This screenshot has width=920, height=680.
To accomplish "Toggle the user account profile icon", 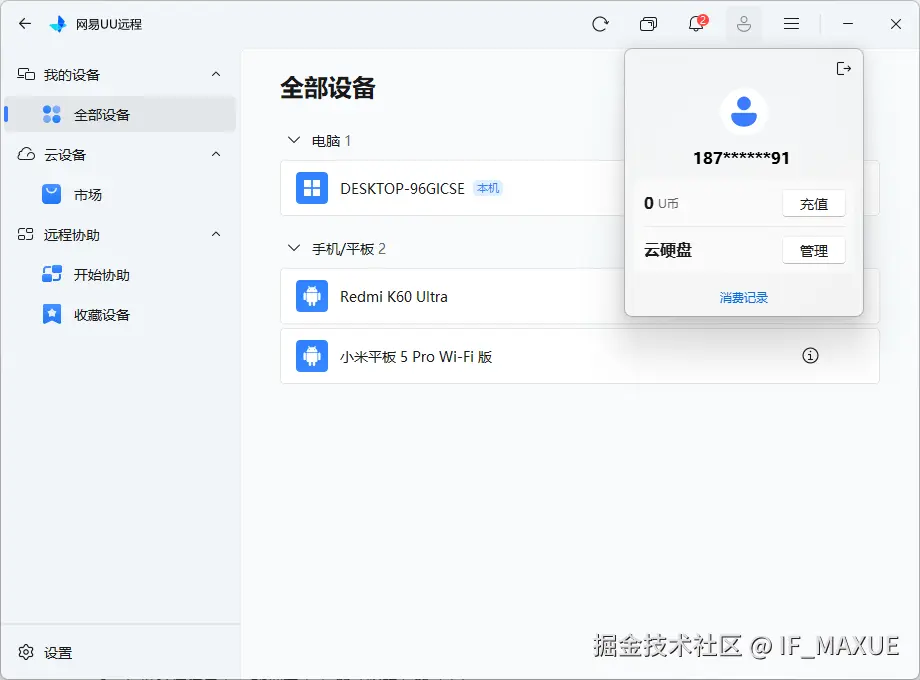I will (744, 24).
